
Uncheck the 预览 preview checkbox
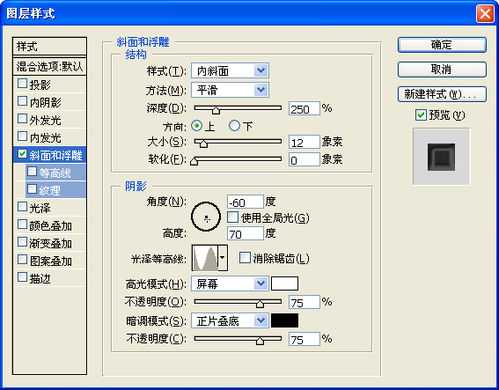421,115
